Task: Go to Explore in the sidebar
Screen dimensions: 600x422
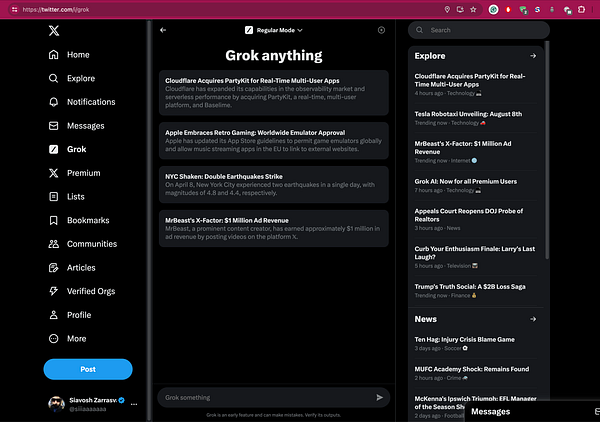Action: (x=72, y=78)
